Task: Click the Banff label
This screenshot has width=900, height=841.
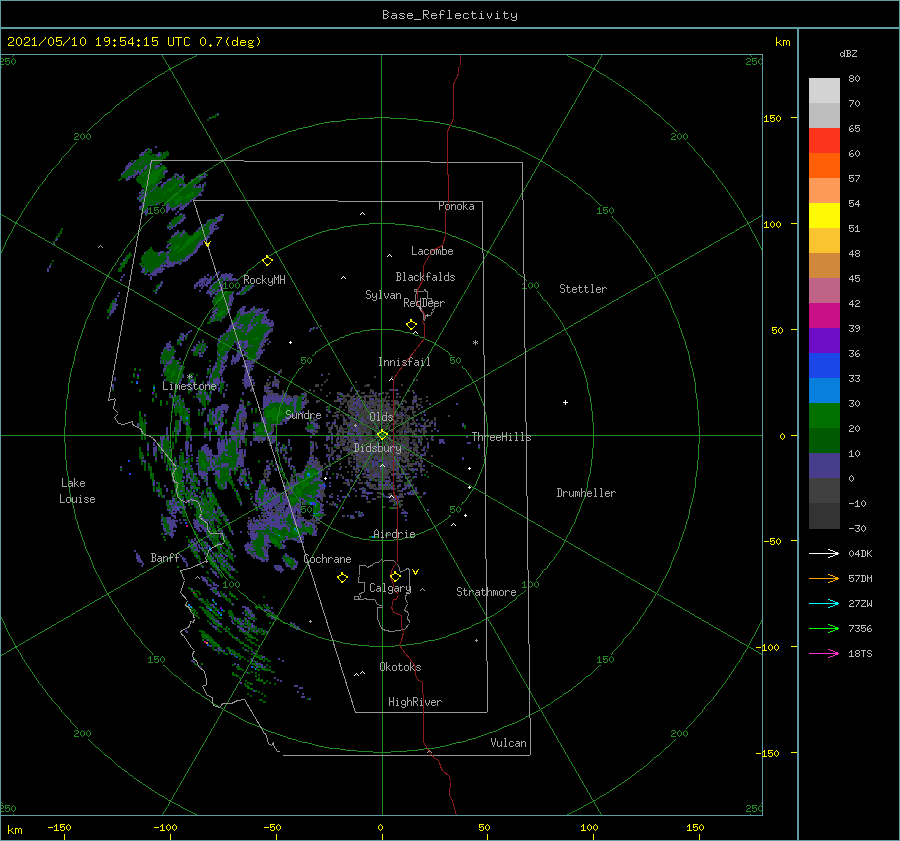Action: (165, 557)
